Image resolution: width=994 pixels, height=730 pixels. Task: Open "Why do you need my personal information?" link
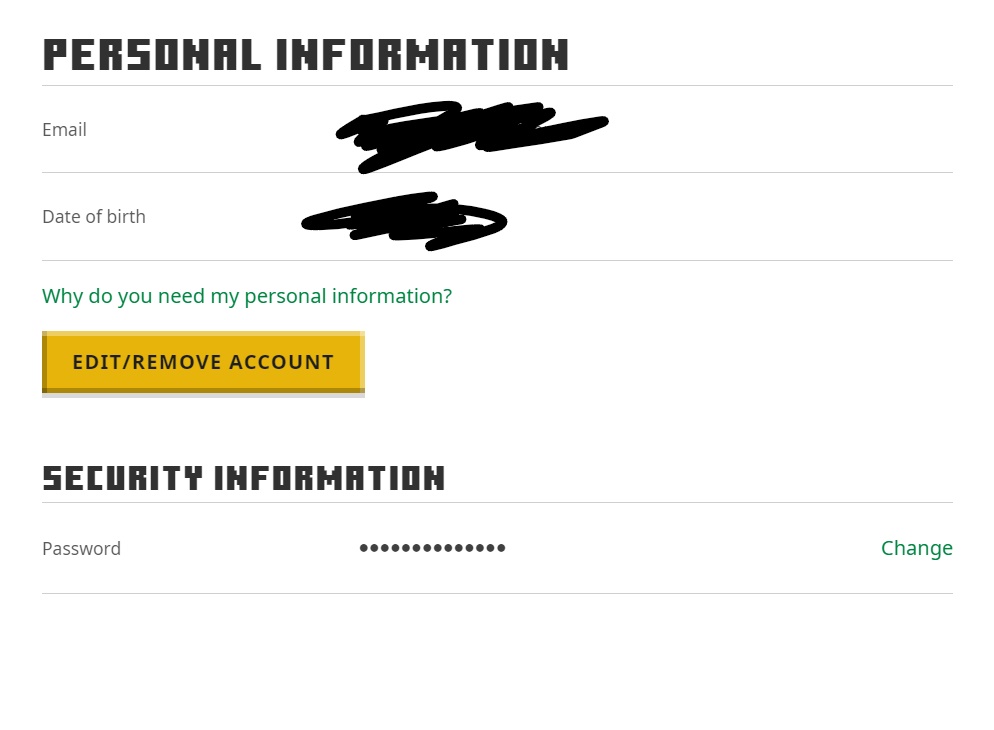(x=247, y=296)
